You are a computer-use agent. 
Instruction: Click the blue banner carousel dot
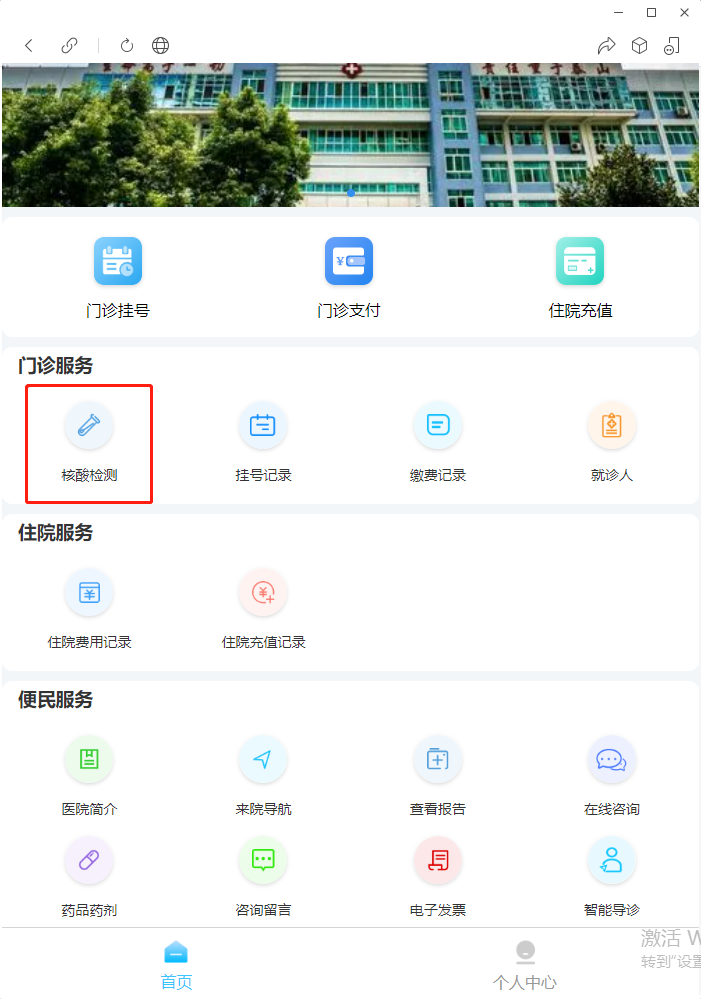(350, 192)
